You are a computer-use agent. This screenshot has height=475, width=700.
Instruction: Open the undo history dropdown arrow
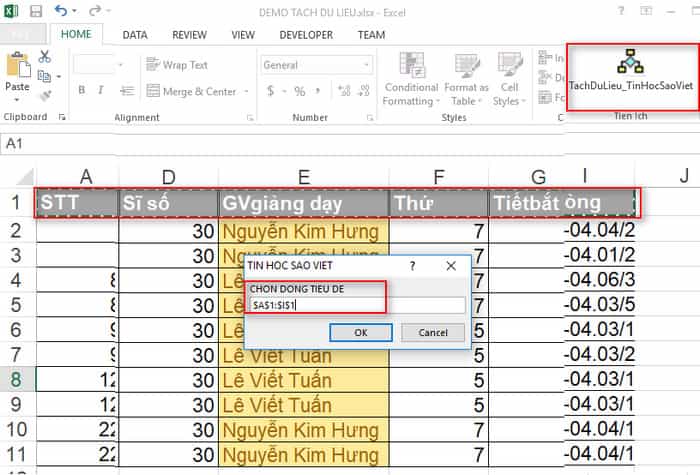point(74,11)
